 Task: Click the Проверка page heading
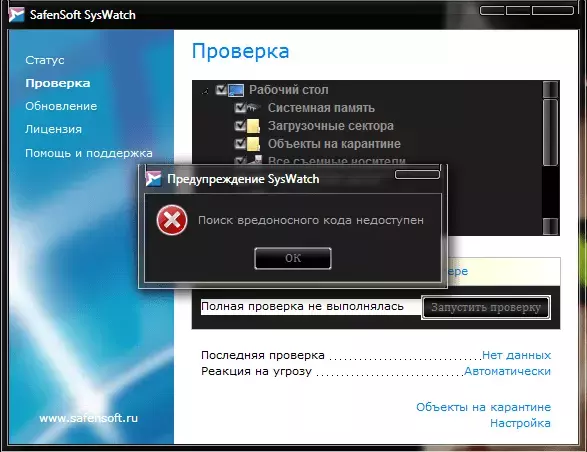(x=240, y=51)
